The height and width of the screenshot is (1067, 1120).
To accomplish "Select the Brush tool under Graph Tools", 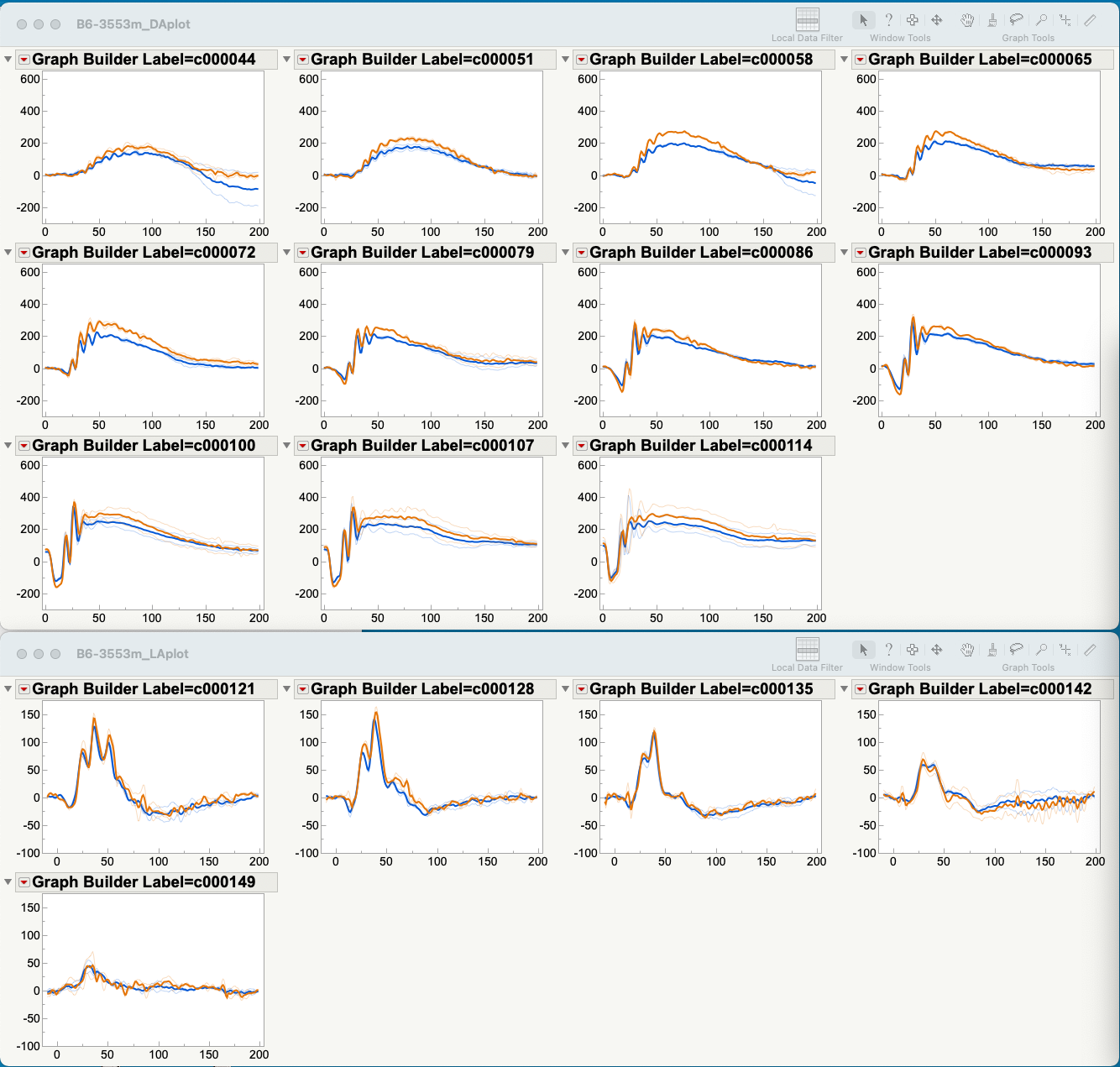I will [992, 20].
